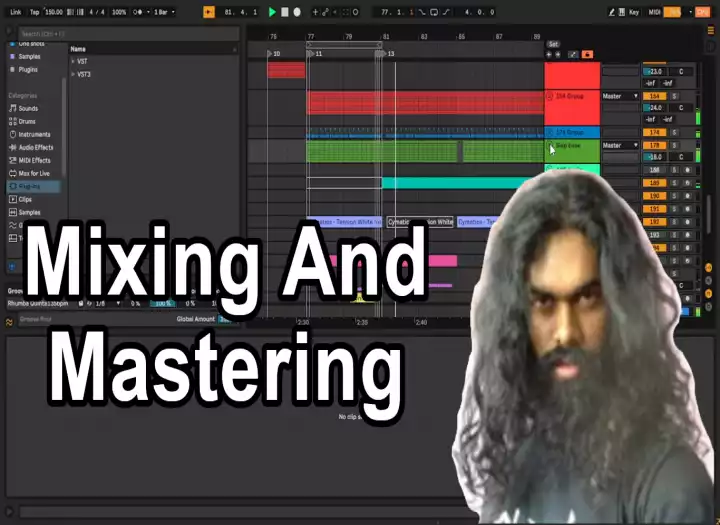
Task: Click the -18.0 volume field
Action: tap(654, 157)
